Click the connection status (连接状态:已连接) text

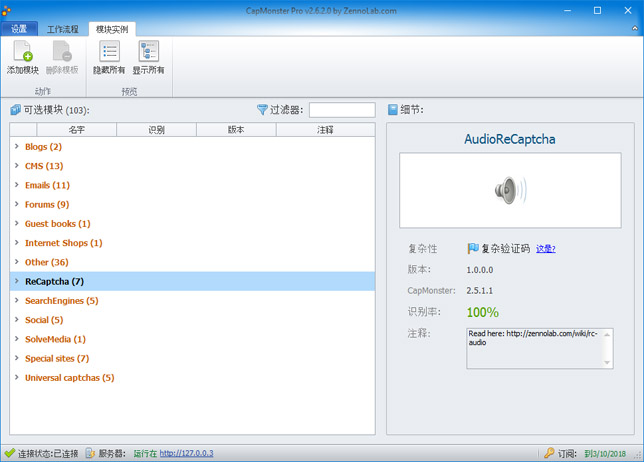pyautogui.click(x=48, y=453)
